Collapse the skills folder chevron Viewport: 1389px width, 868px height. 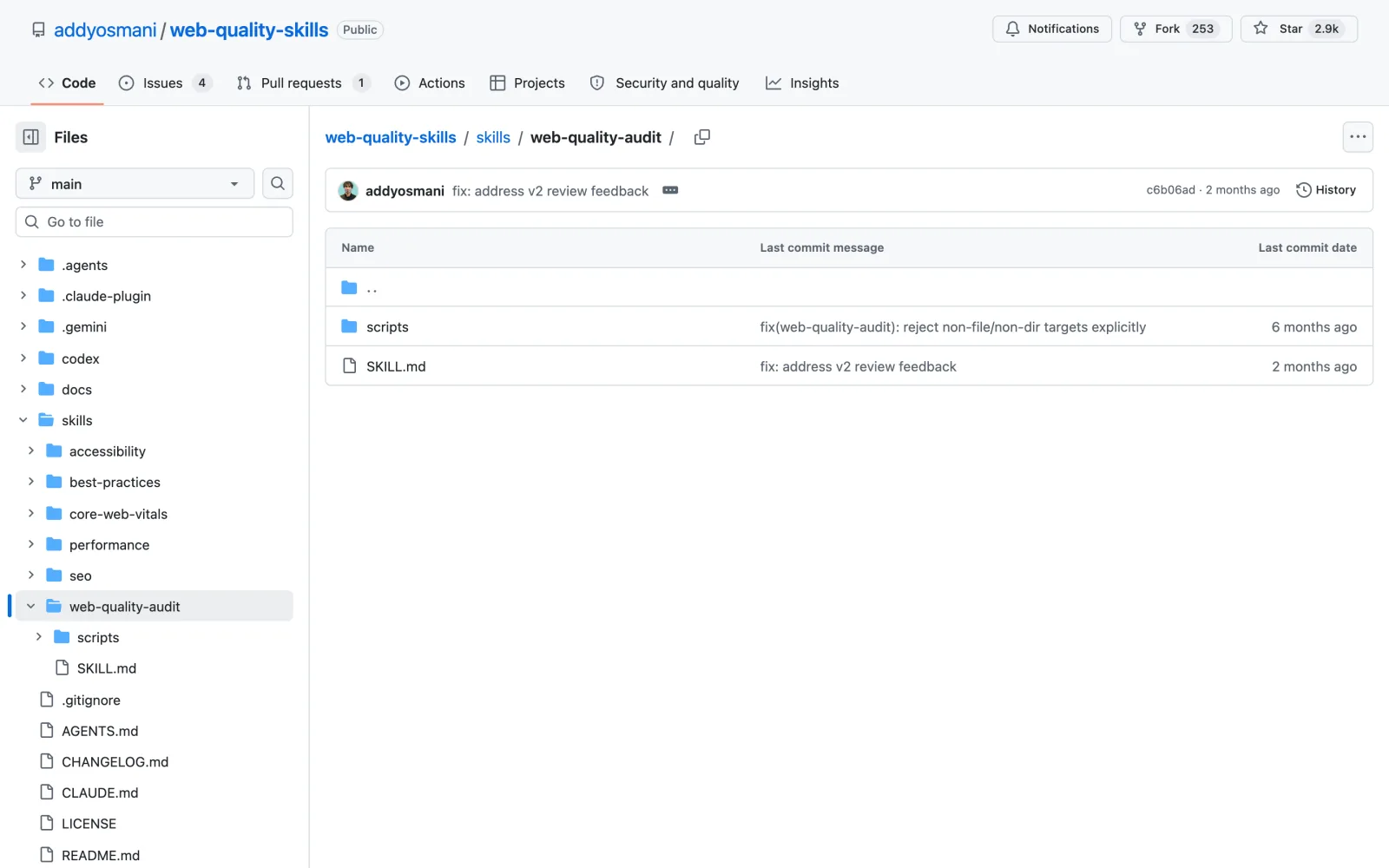pos(23,420)
